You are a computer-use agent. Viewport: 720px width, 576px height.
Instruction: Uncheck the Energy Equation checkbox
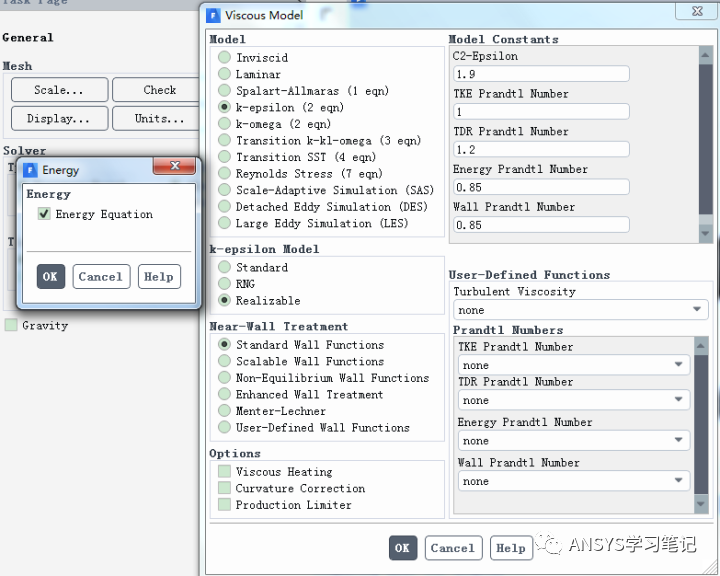pos(44,214)
